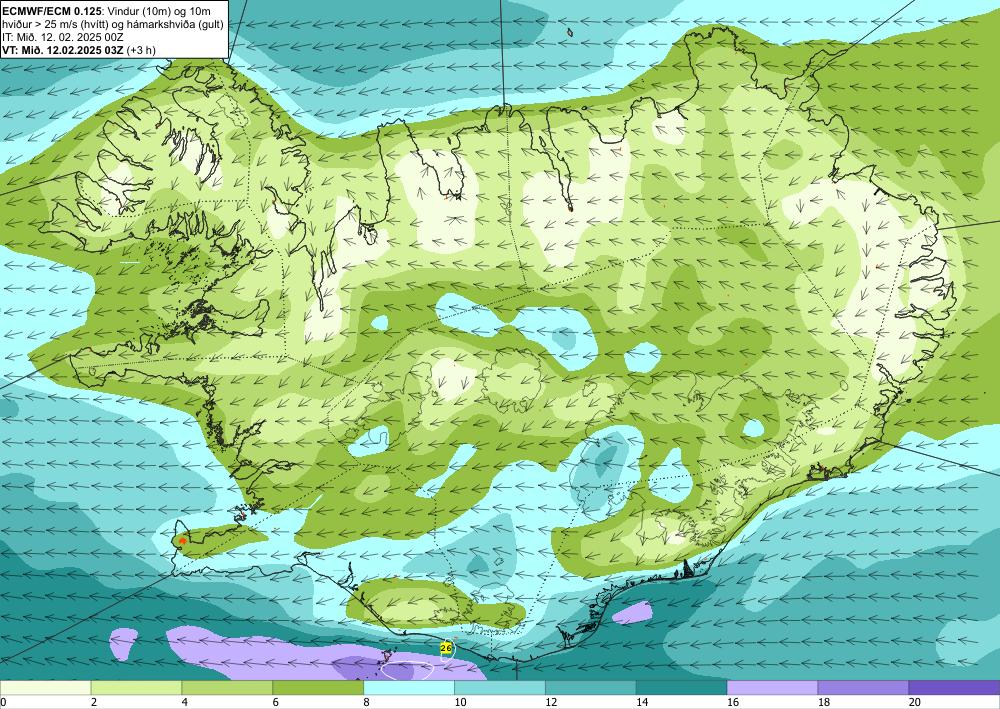Click the scale label '8'
Viewport: 1000px width, 709px height.
point(367,702)
